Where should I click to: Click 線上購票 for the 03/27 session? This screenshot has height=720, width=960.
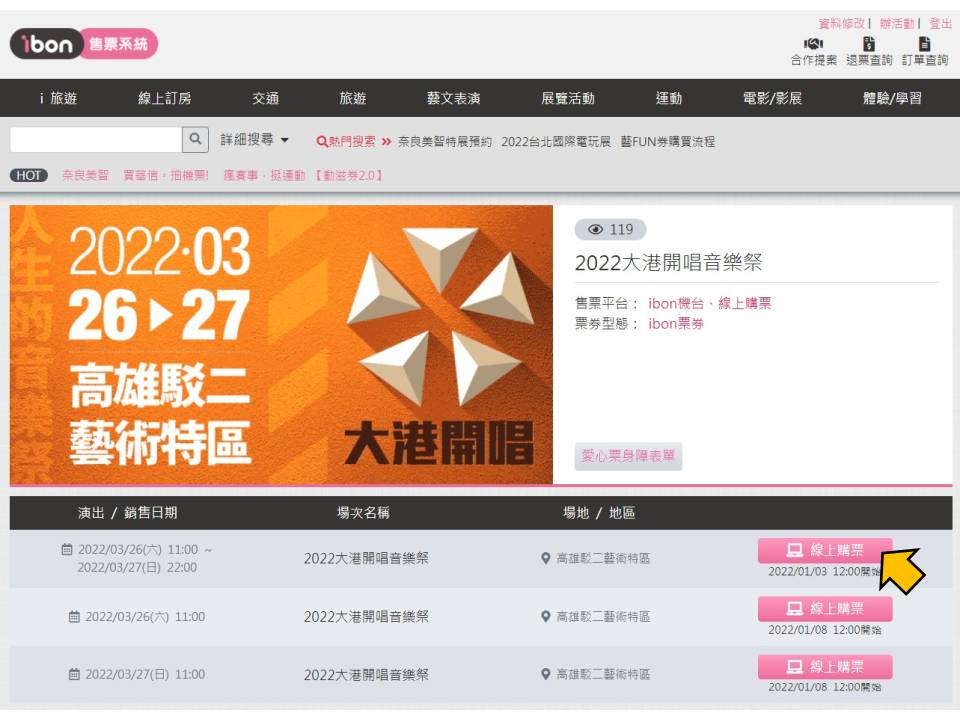click(825, 667)
